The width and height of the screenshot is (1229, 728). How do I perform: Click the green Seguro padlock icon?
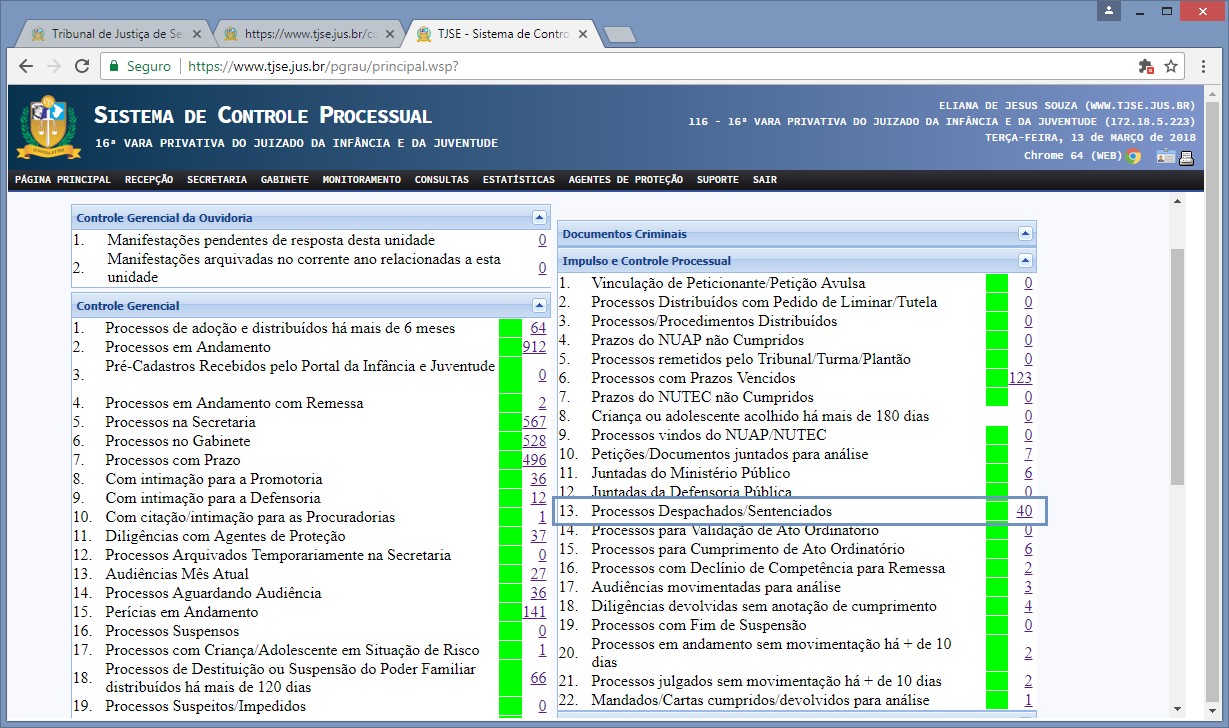coord(114,66)
